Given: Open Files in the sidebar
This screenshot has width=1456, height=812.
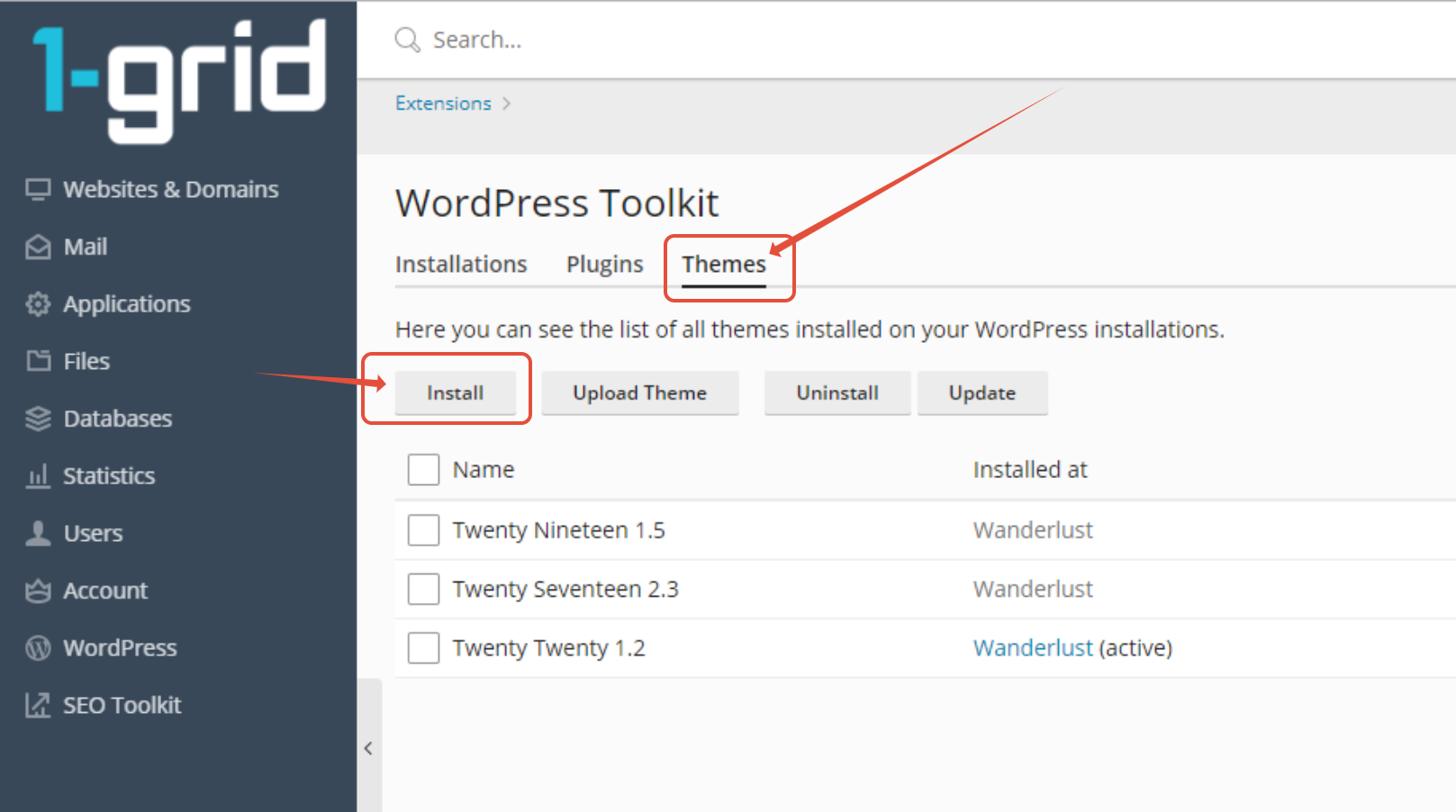Looking at the screenshot, I should (x=86, y=361).
